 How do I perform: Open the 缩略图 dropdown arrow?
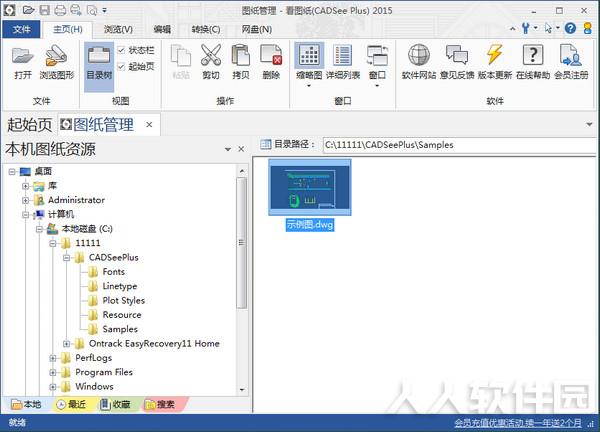pos(309,86)
